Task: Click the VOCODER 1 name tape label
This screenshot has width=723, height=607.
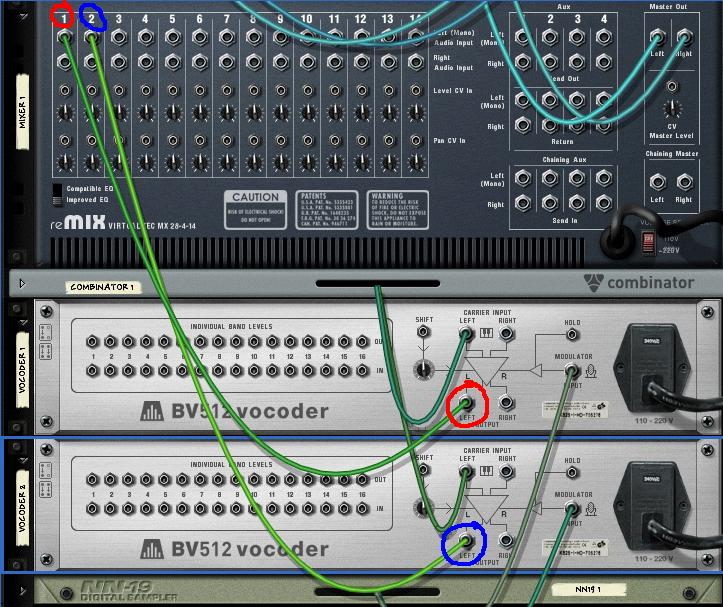Action: 22,370
